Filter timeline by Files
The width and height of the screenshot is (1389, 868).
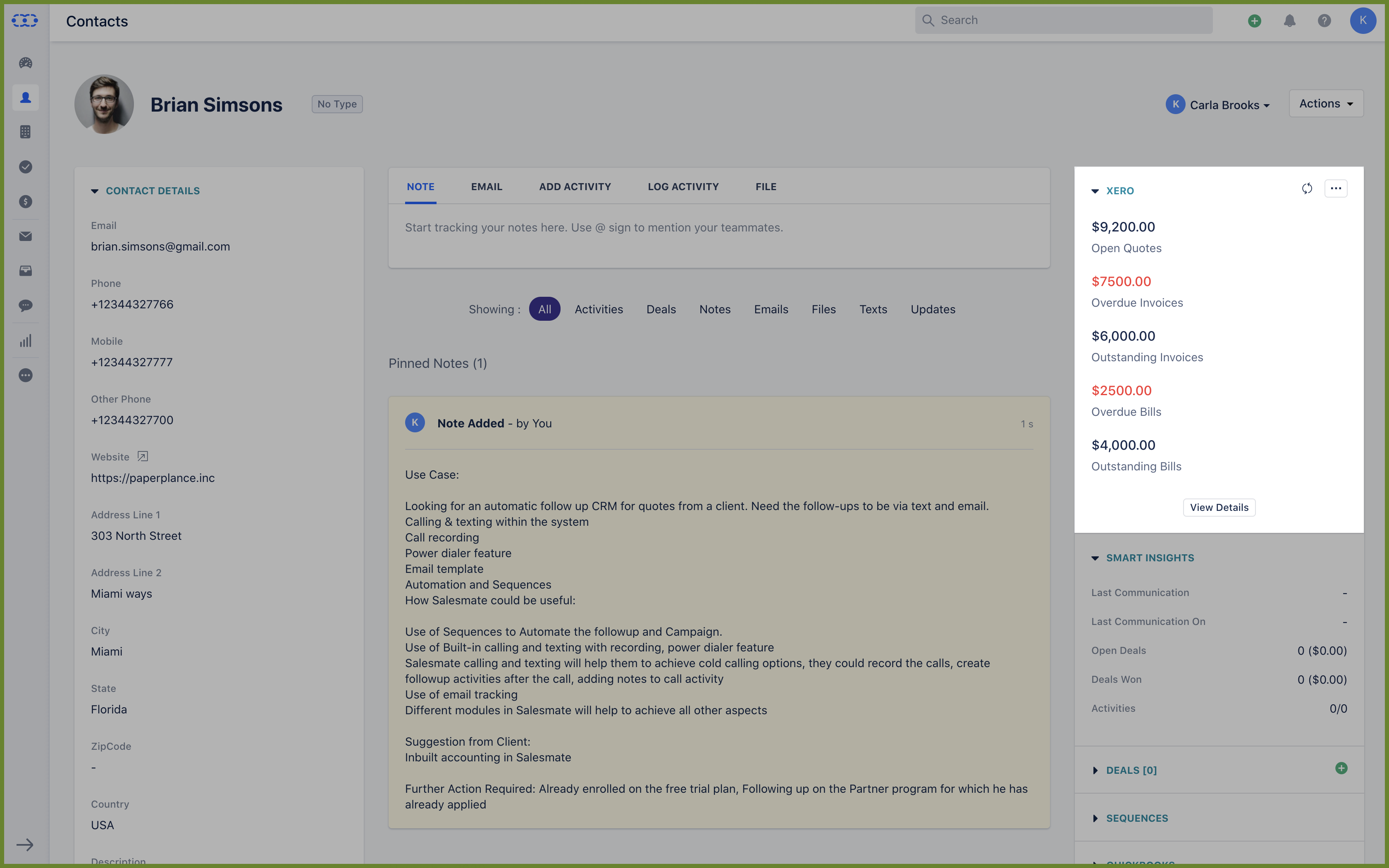pyautogui.click(x=823, y=309)
